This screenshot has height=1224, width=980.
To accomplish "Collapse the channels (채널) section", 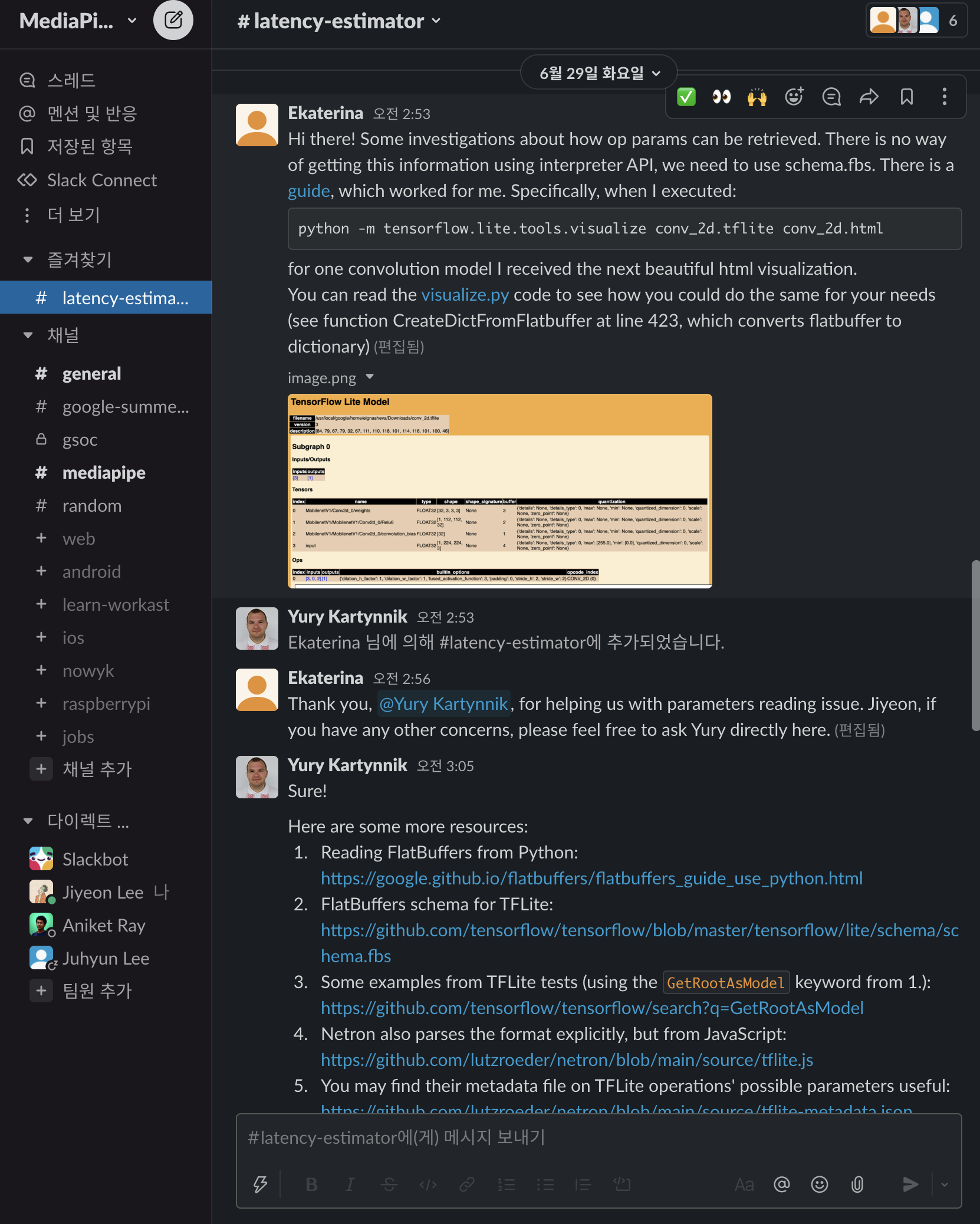I will pos(28,335).
